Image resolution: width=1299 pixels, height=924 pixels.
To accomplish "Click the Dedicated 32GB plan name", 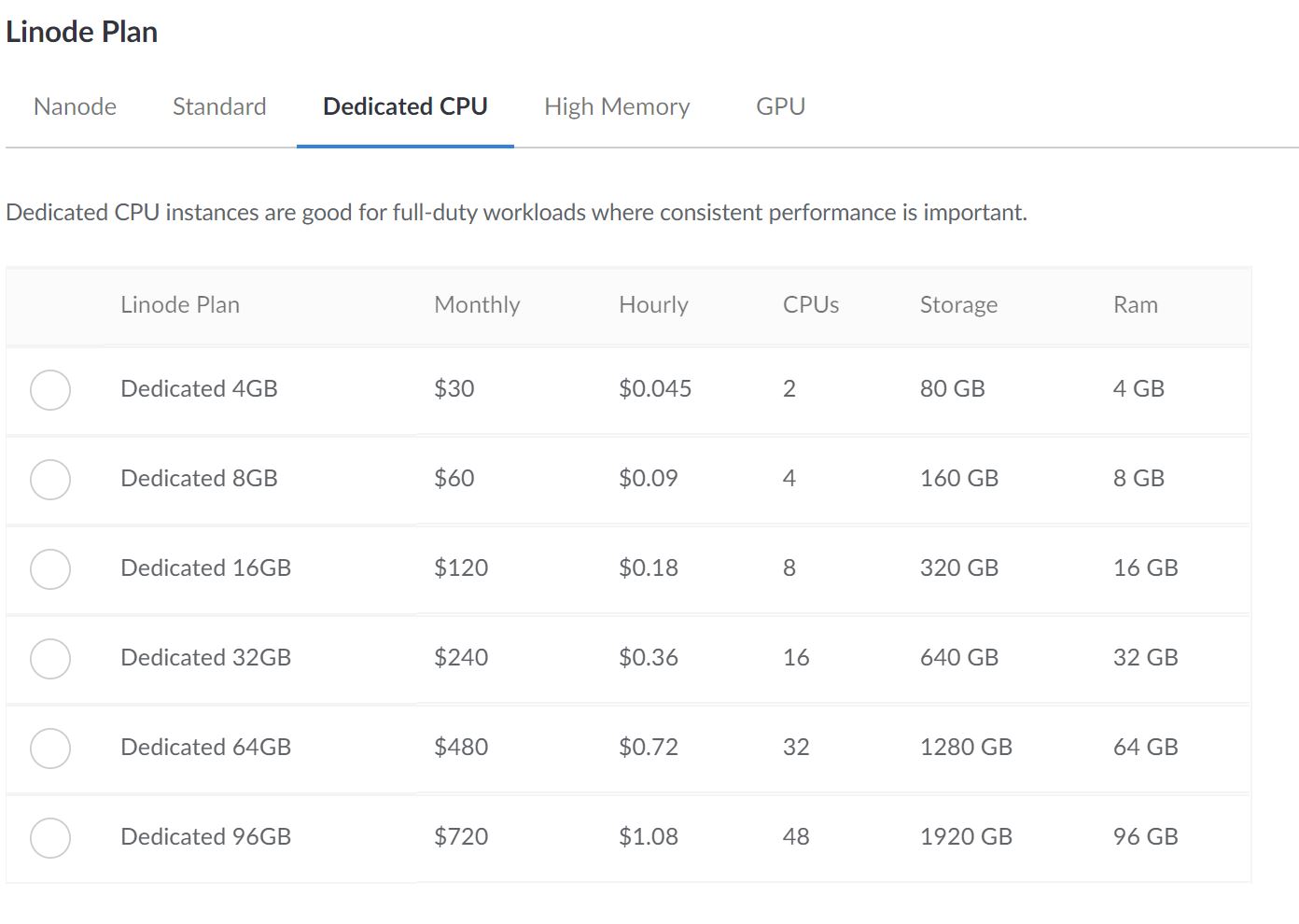I will (205, 658).
